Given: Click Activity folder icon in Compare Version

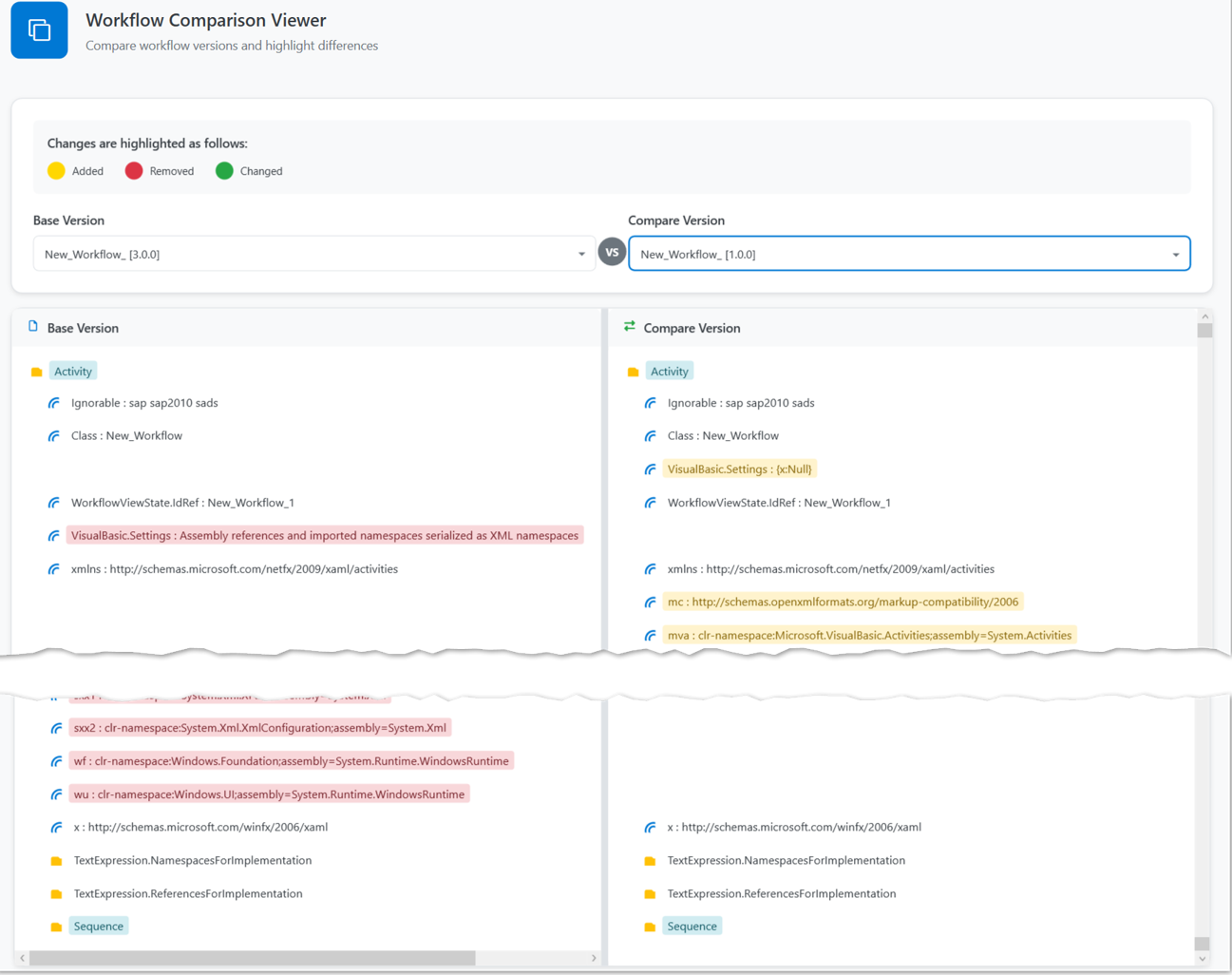Looking at the screenshot, I should pos(633,372).
